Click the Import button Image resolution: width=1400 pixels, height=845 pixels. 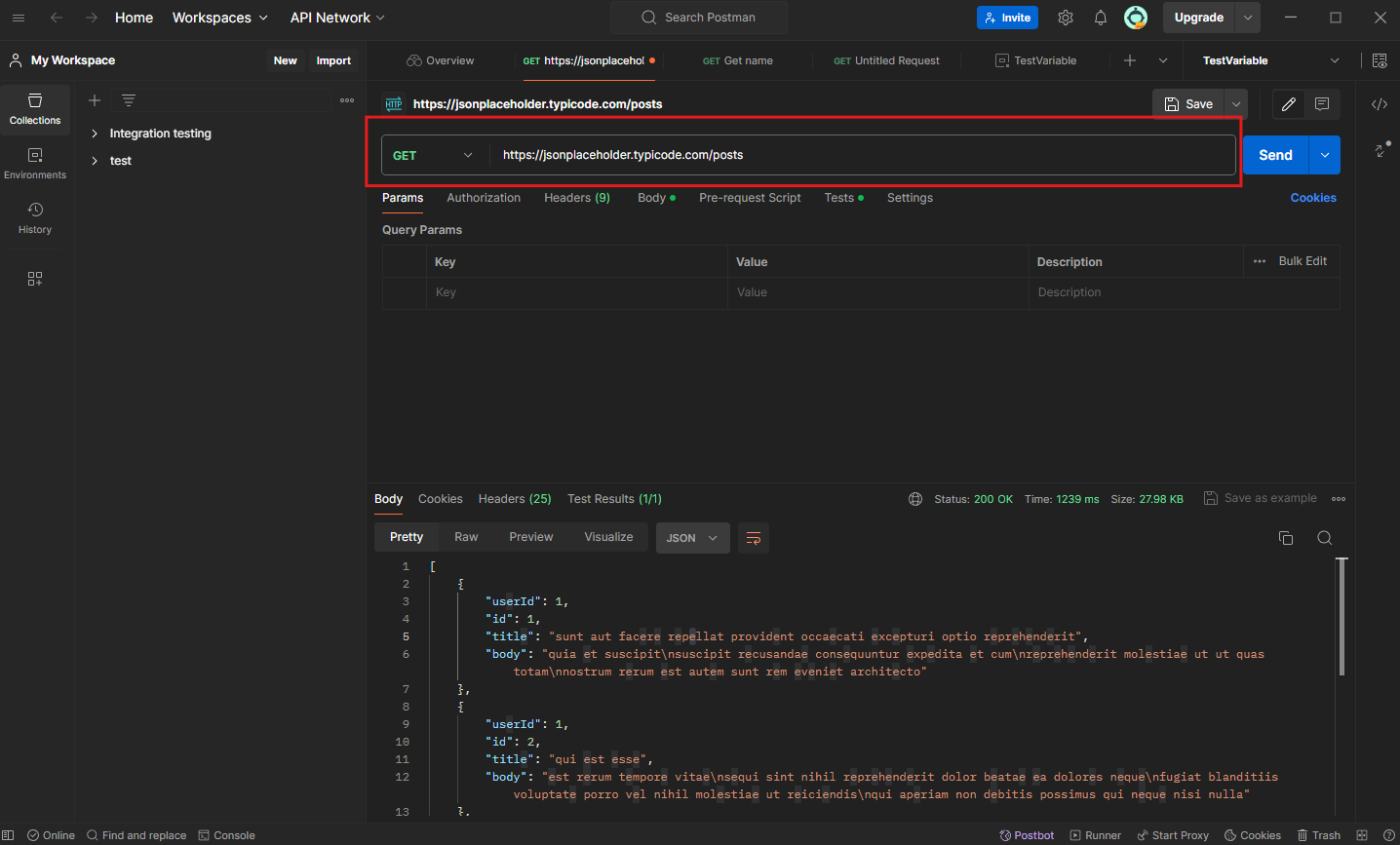pos(333,60)
